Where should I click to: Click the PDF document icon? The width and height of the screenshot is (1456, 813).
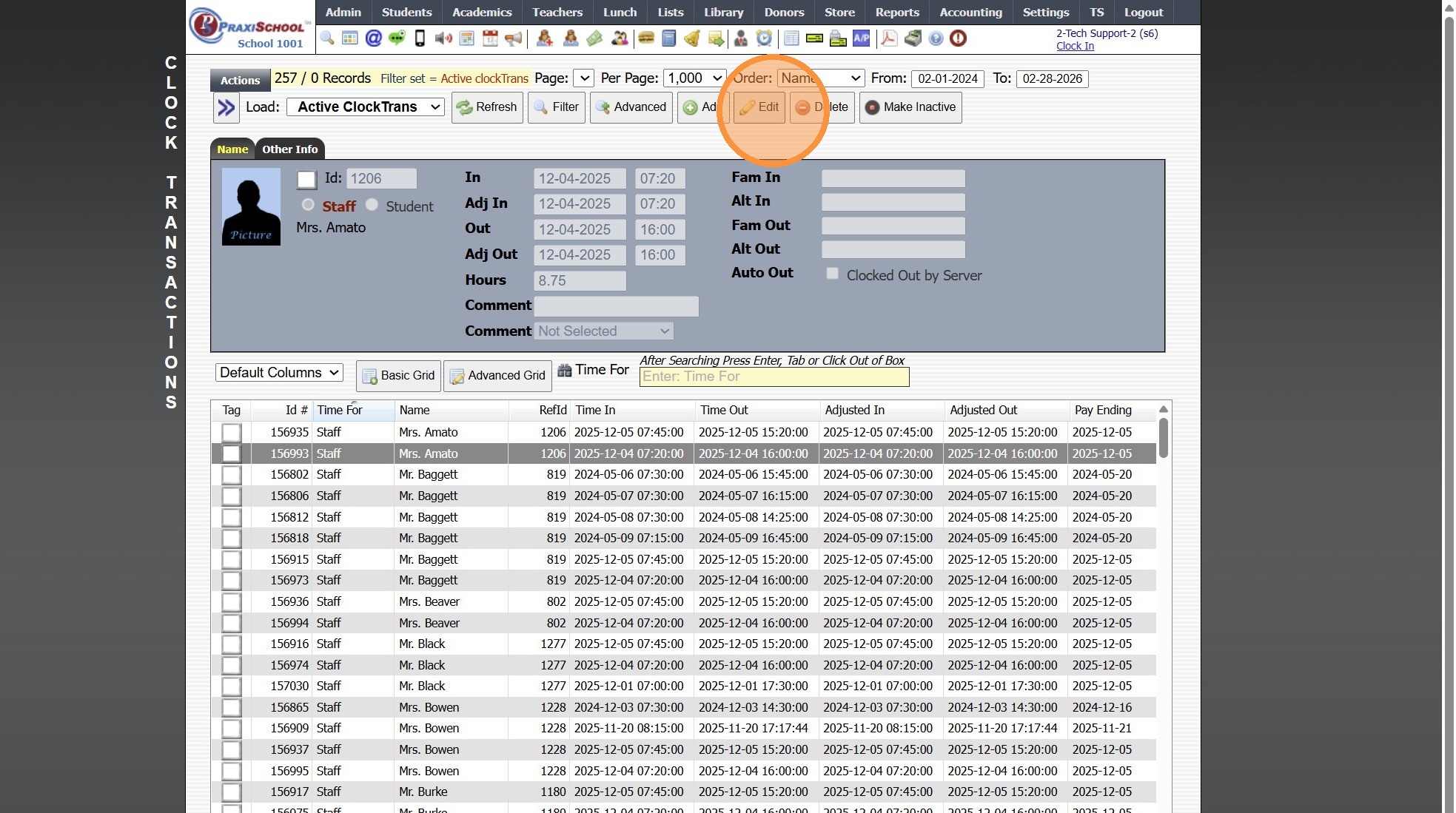point(889,38)
